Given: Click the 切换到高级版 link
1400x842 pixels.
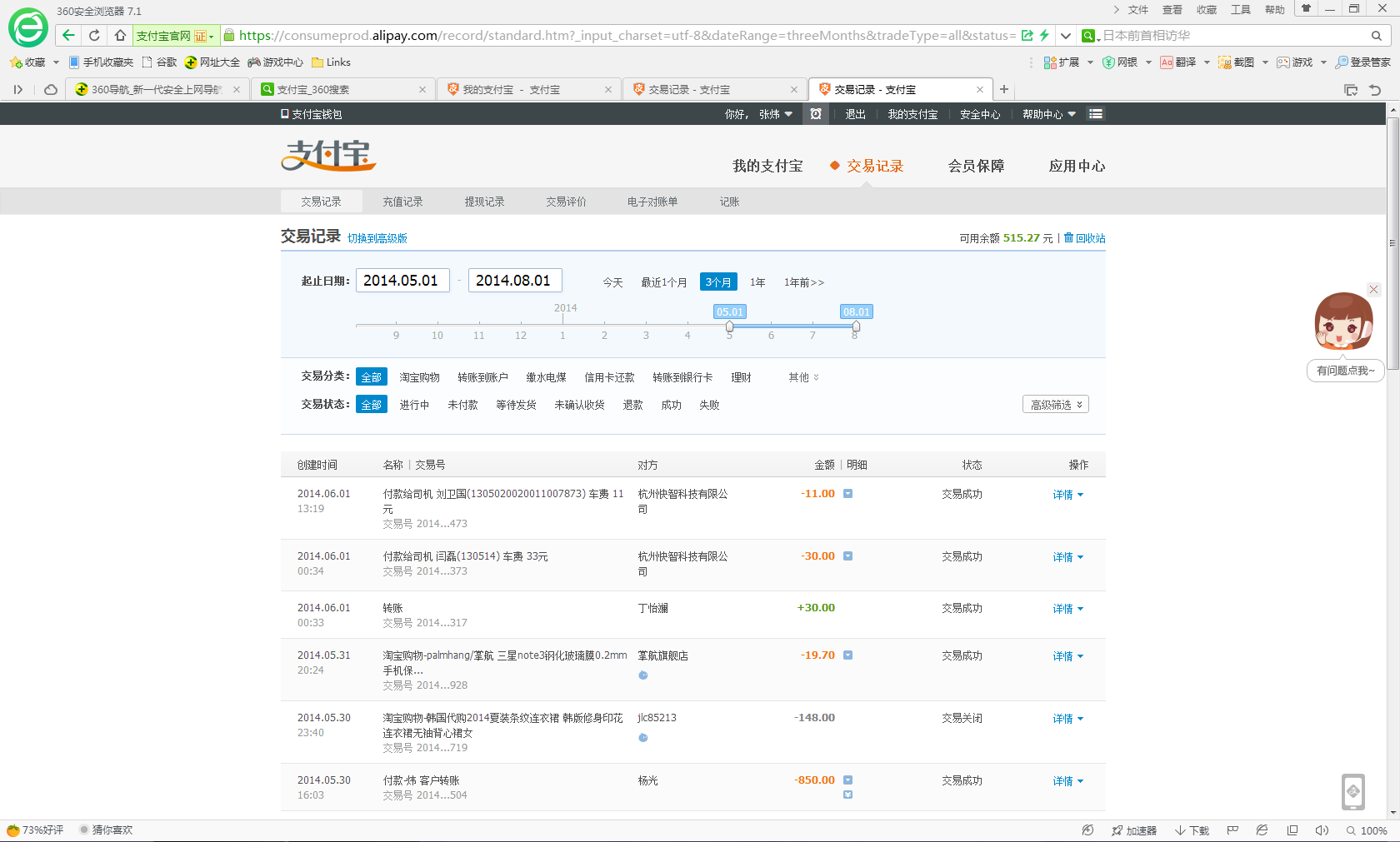Looking at the screenshot, I should (377, 238).
